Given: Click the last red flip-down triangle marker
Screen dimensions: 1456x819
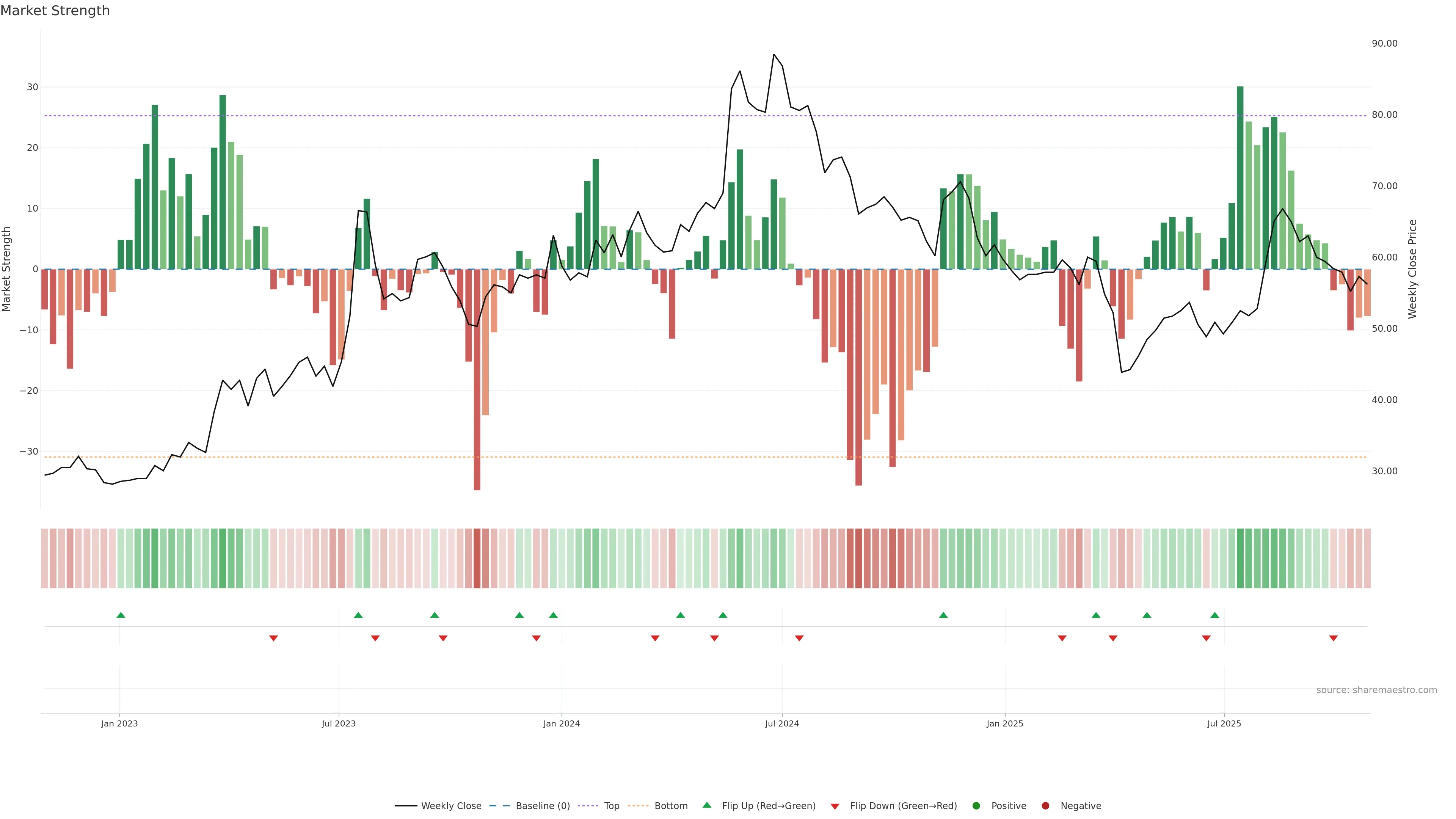Looking at the screenshot, I should pyautogui.click(x=1334, y=638).
